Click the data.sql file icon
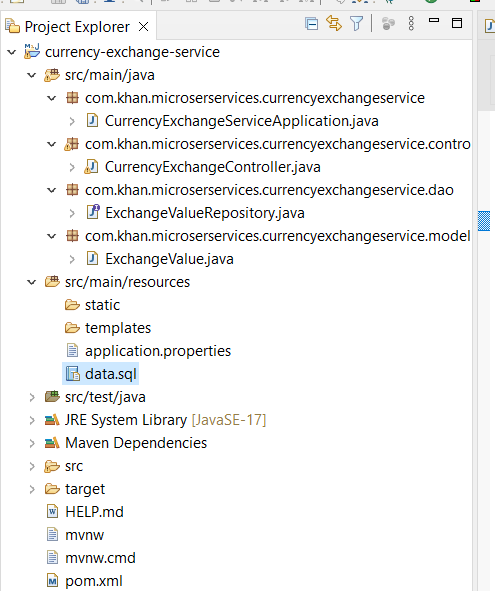This screenshot has width=495, height=591. (x=73, y=374)
